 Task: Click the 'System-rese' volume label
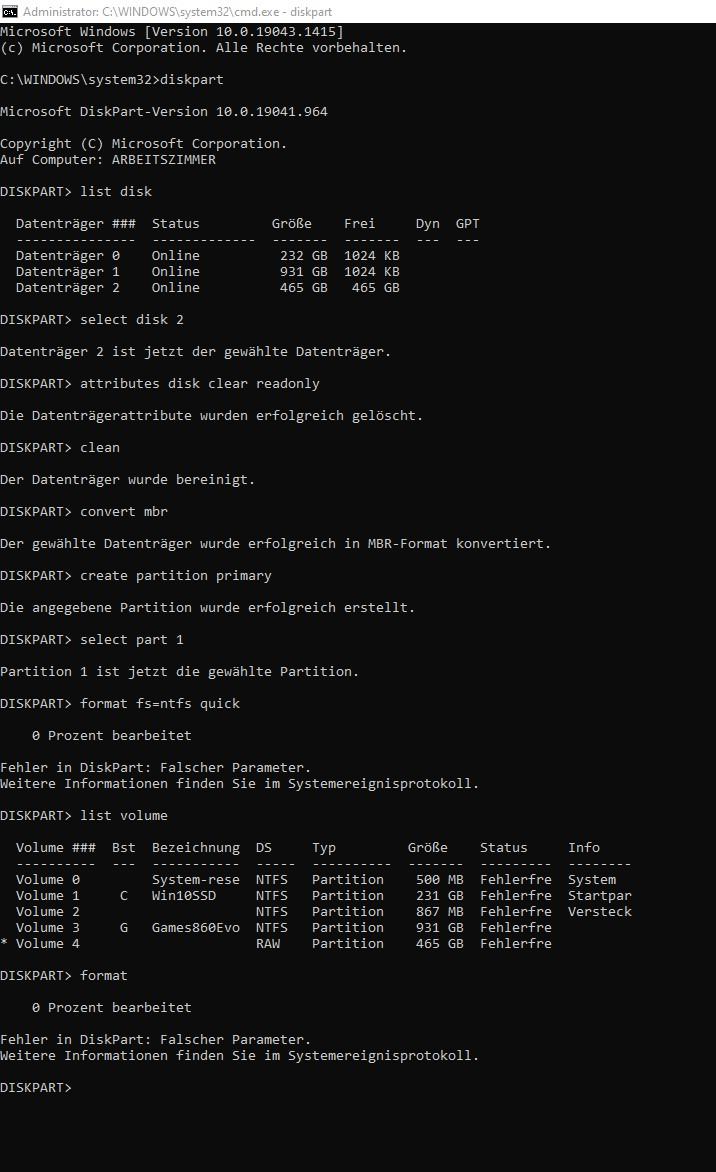(x=196, y=880)
